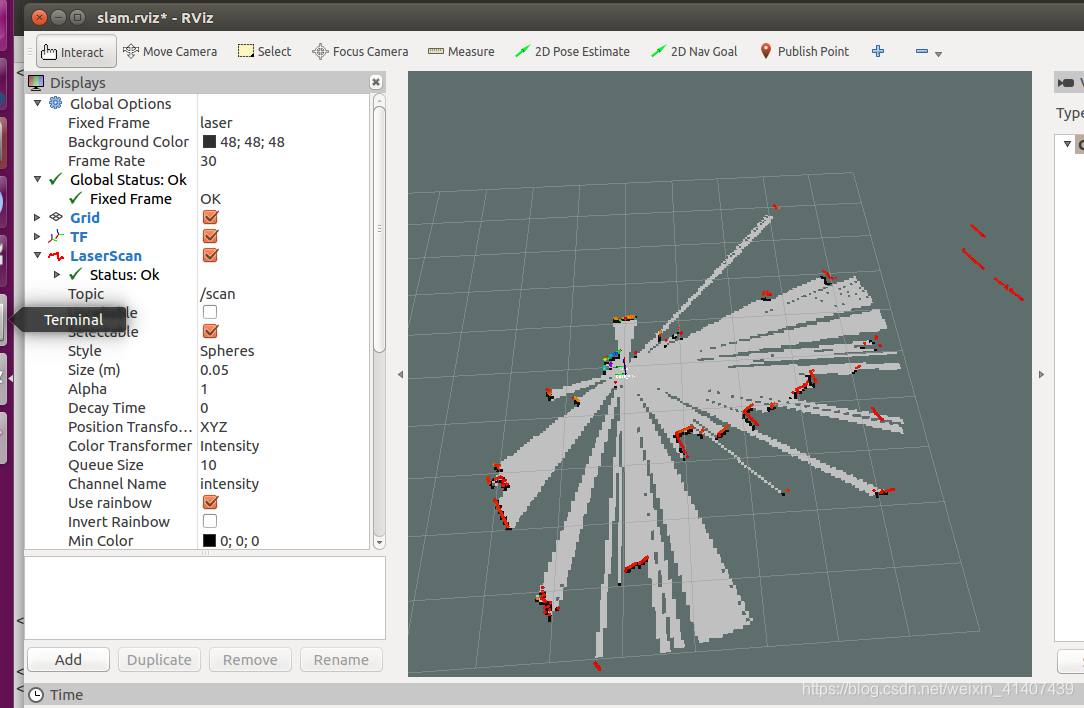This screenshot has height=708, width=1084.
Task: Click the blue plus add-tool icon
Action: tap(878, 51)
